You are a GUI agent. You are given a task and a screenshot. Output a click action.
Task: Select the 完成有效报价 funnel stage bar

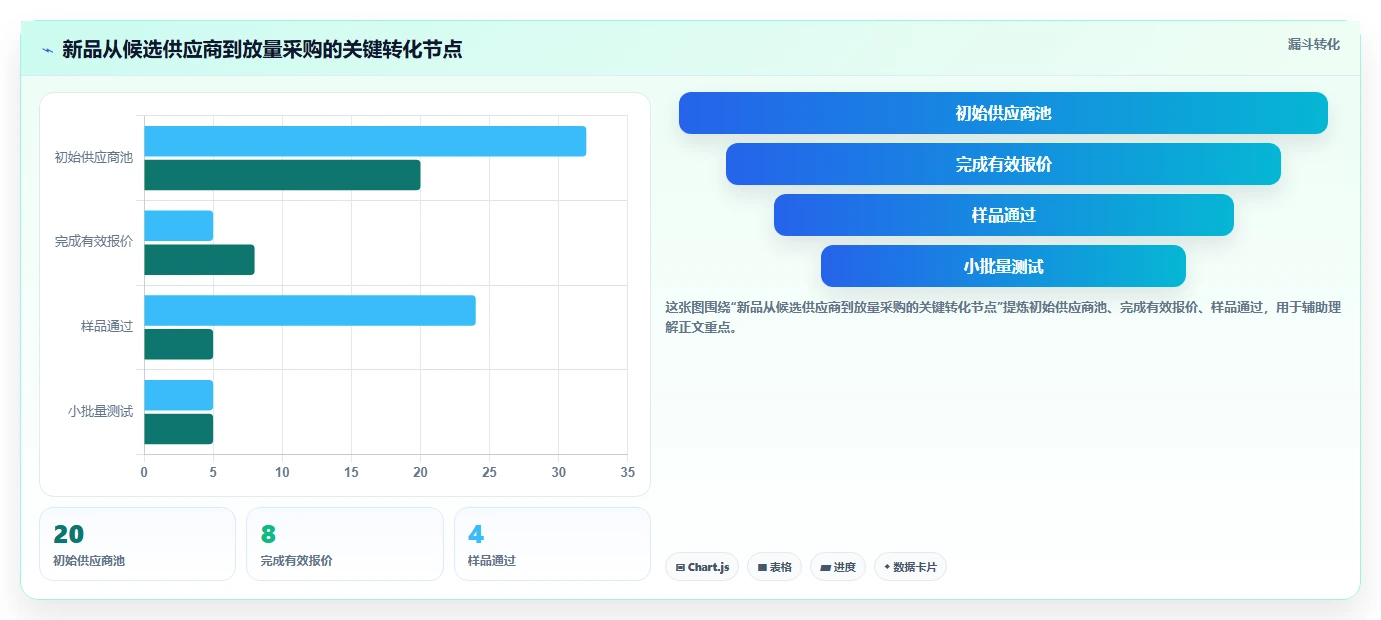(1003, 164)
